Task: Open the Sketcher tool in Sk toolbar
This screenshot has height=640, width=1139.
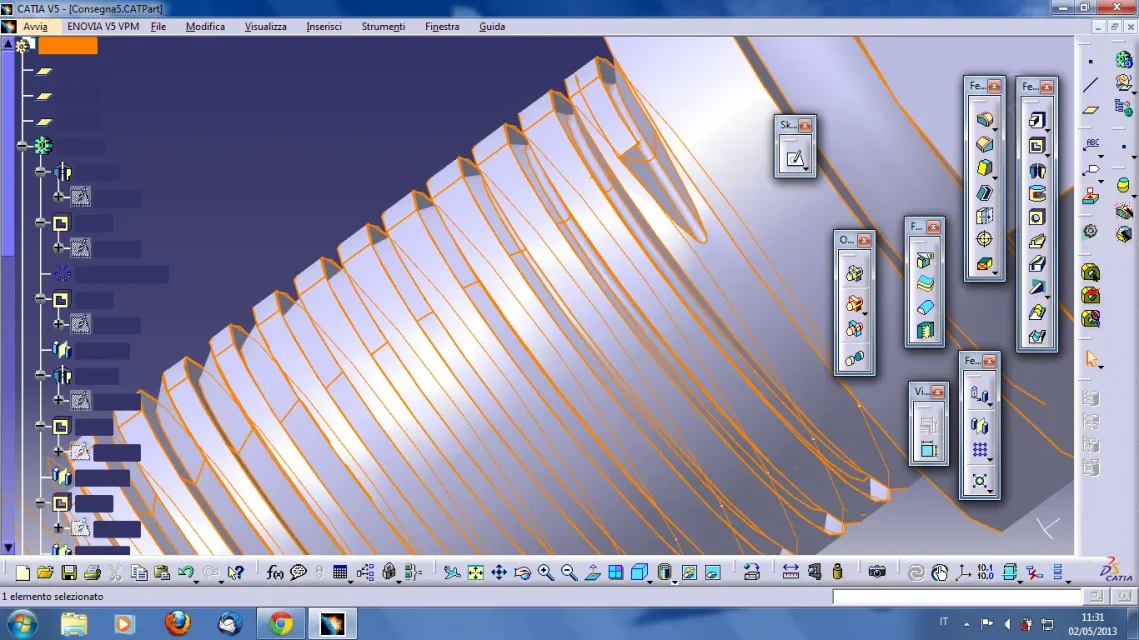Action: (x=795, y=158)
